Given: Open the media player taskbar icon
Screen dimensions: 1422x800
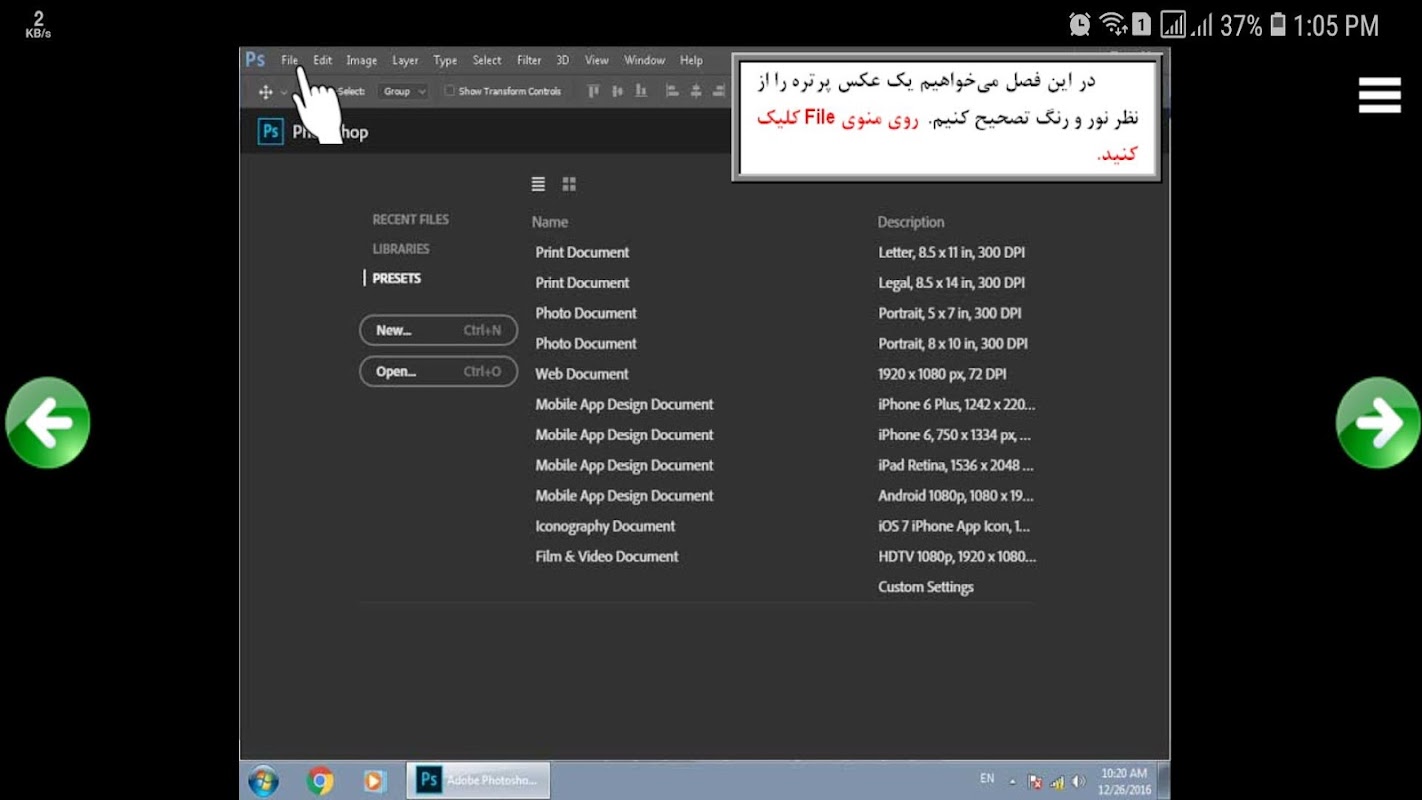Looking at the screenshot, I should tap(374, 781).
